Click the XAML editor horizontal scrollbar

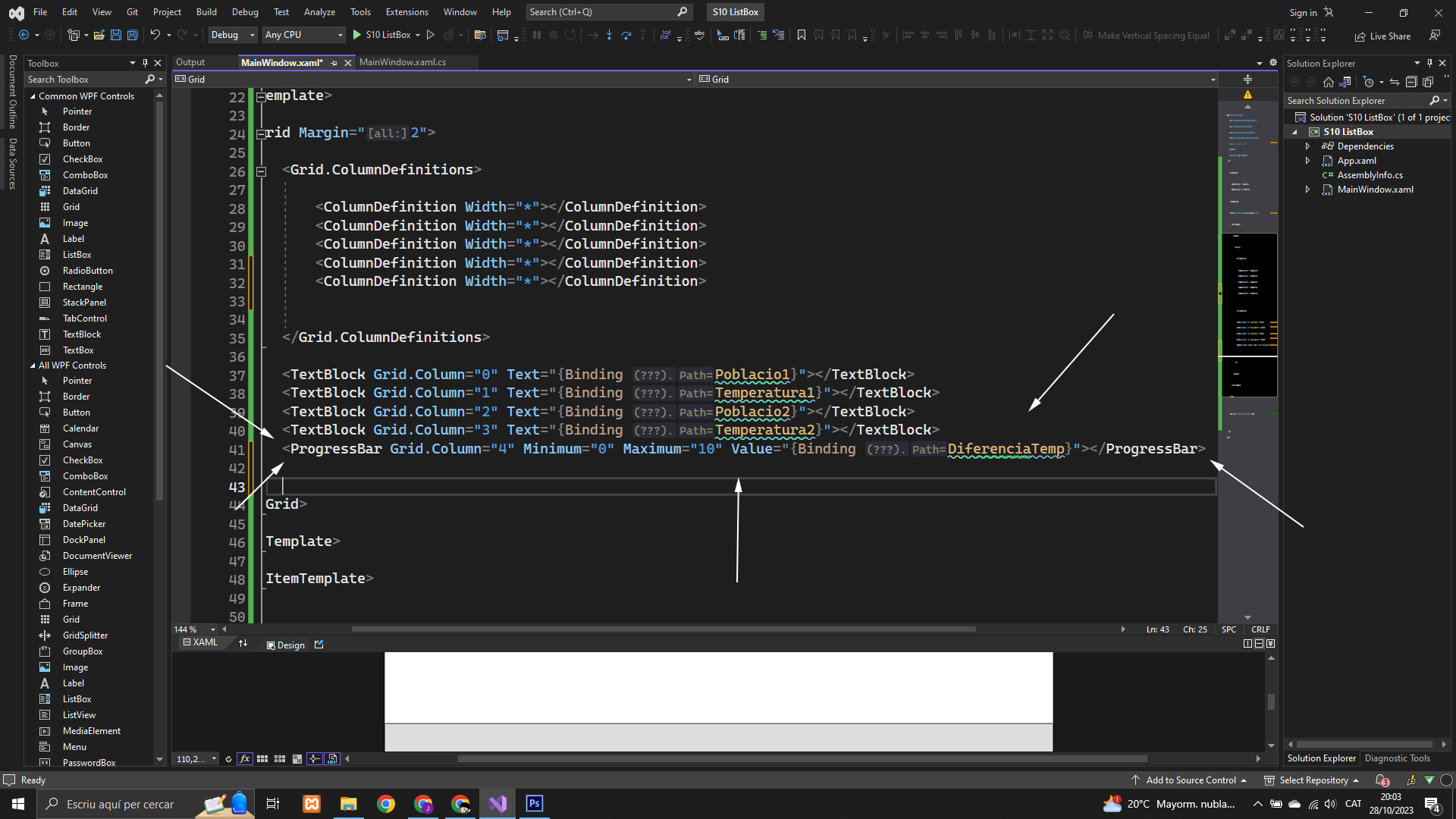coord(664,629)
